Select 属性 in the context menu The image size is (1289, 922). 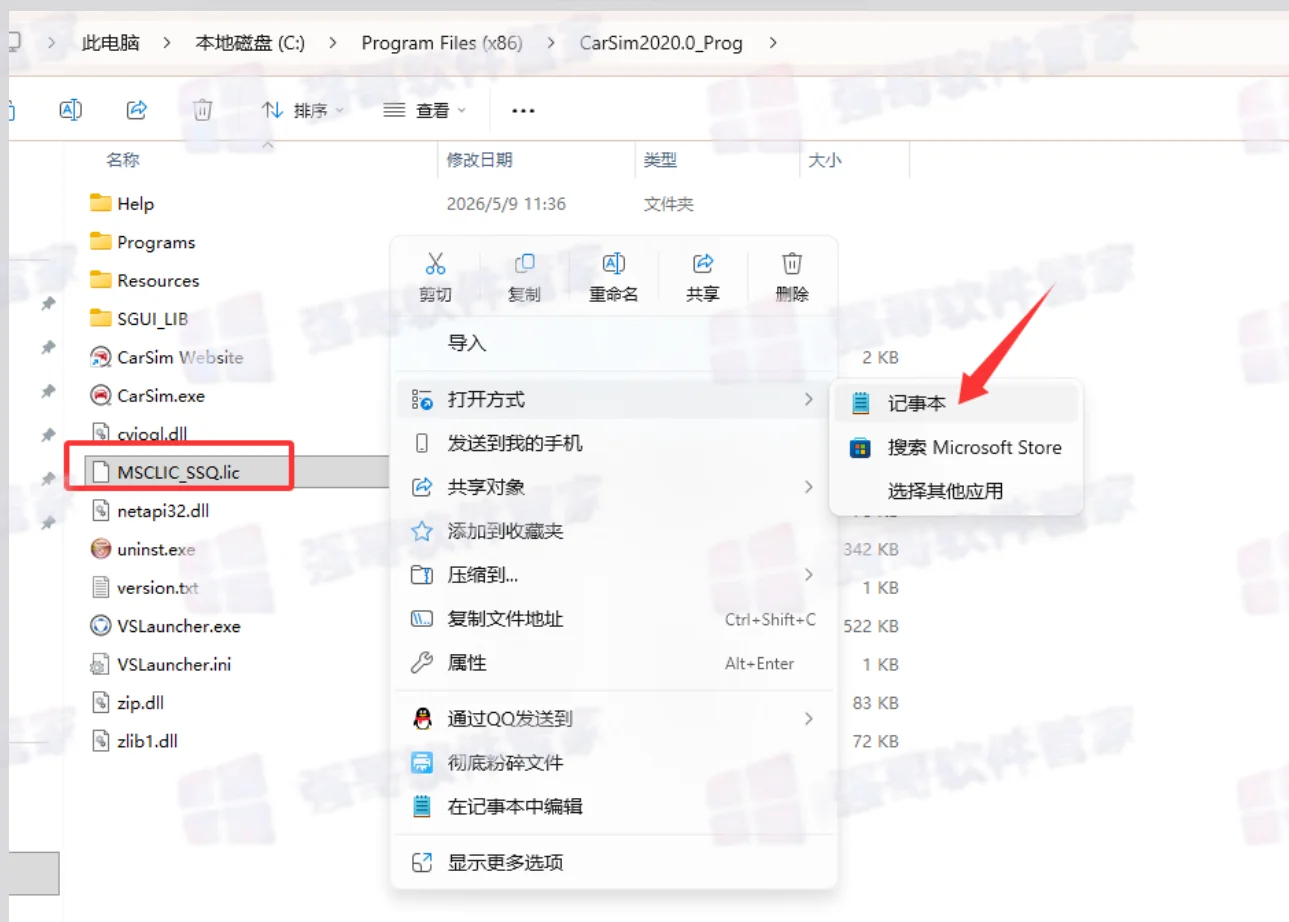[614, 663]
